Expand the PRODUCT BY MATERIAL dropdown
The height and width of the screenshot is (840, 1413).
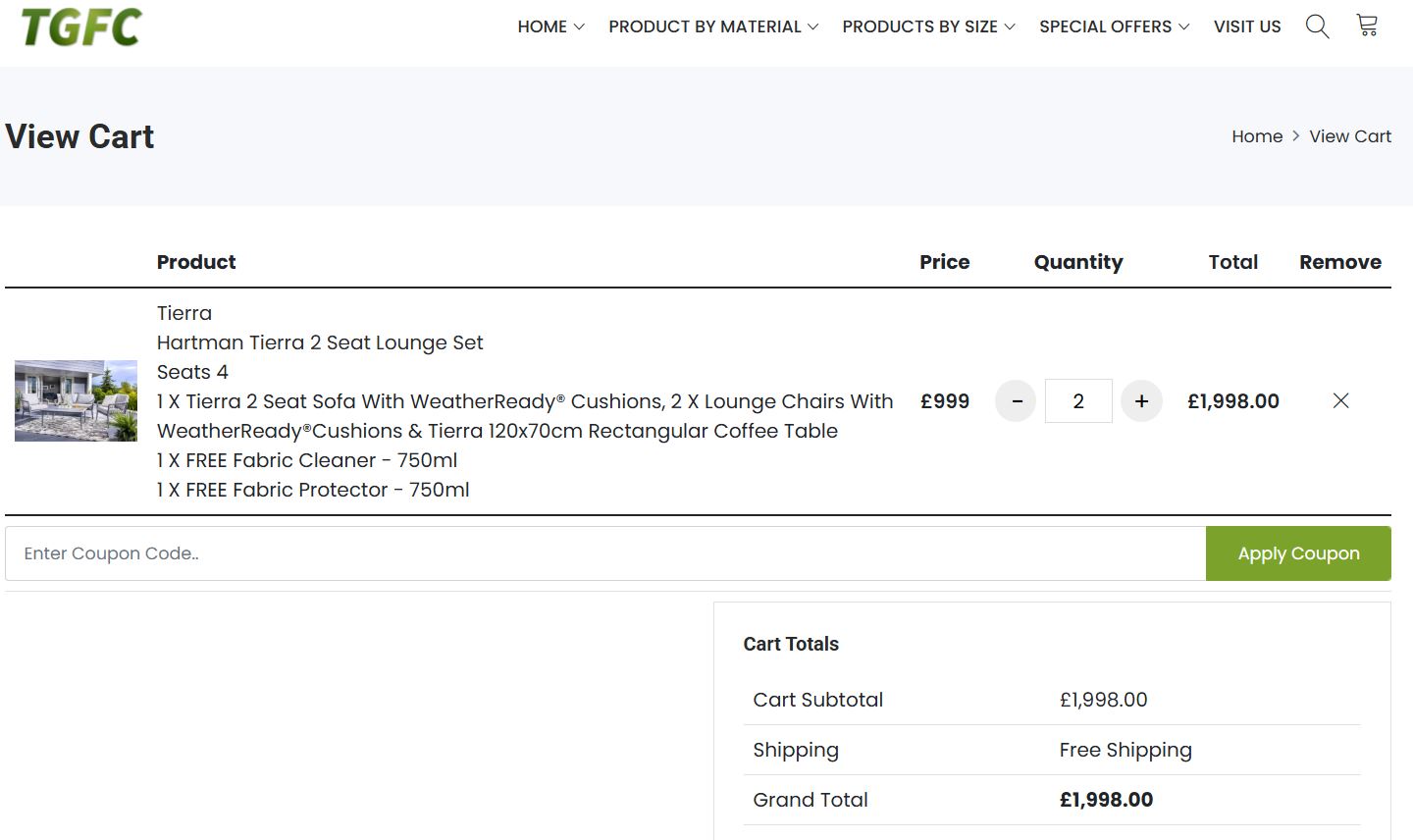[705, 26]
